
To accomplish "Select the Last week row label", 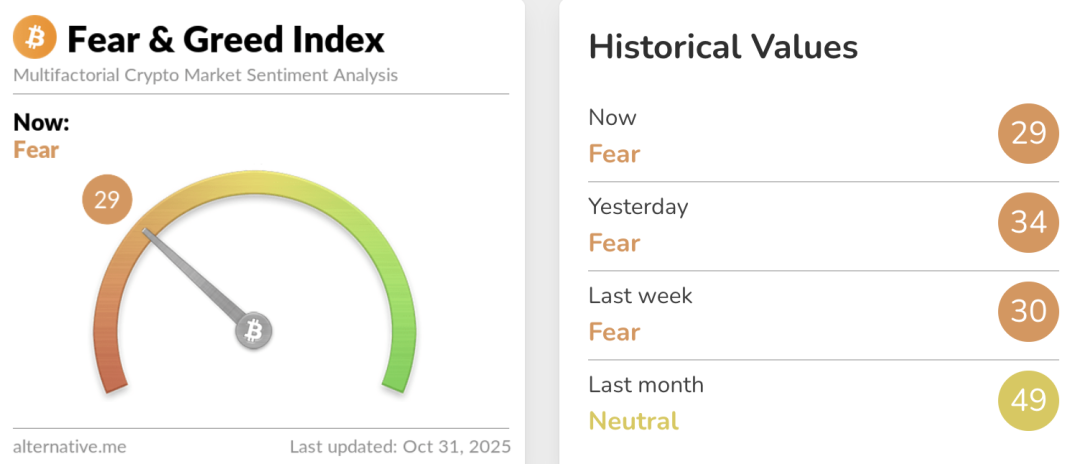I will [x=640, y=296].
